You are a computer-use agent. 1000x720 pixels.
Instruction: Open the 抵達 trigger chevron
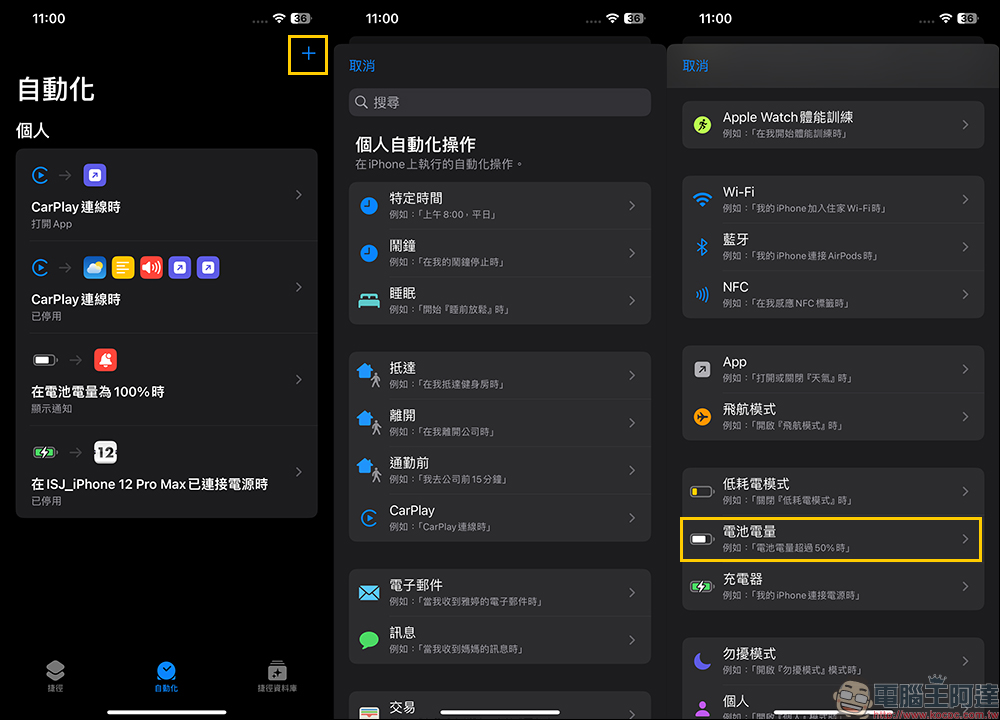click(x=632, y=375)
